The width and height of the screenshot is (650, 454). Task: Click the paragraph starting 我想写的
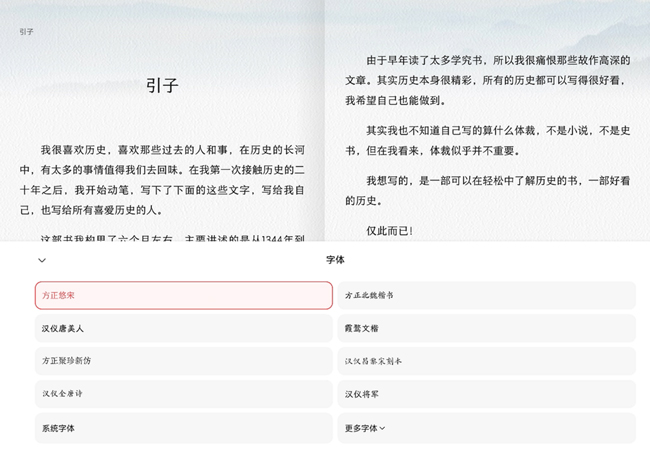click(x=488, y=191)
